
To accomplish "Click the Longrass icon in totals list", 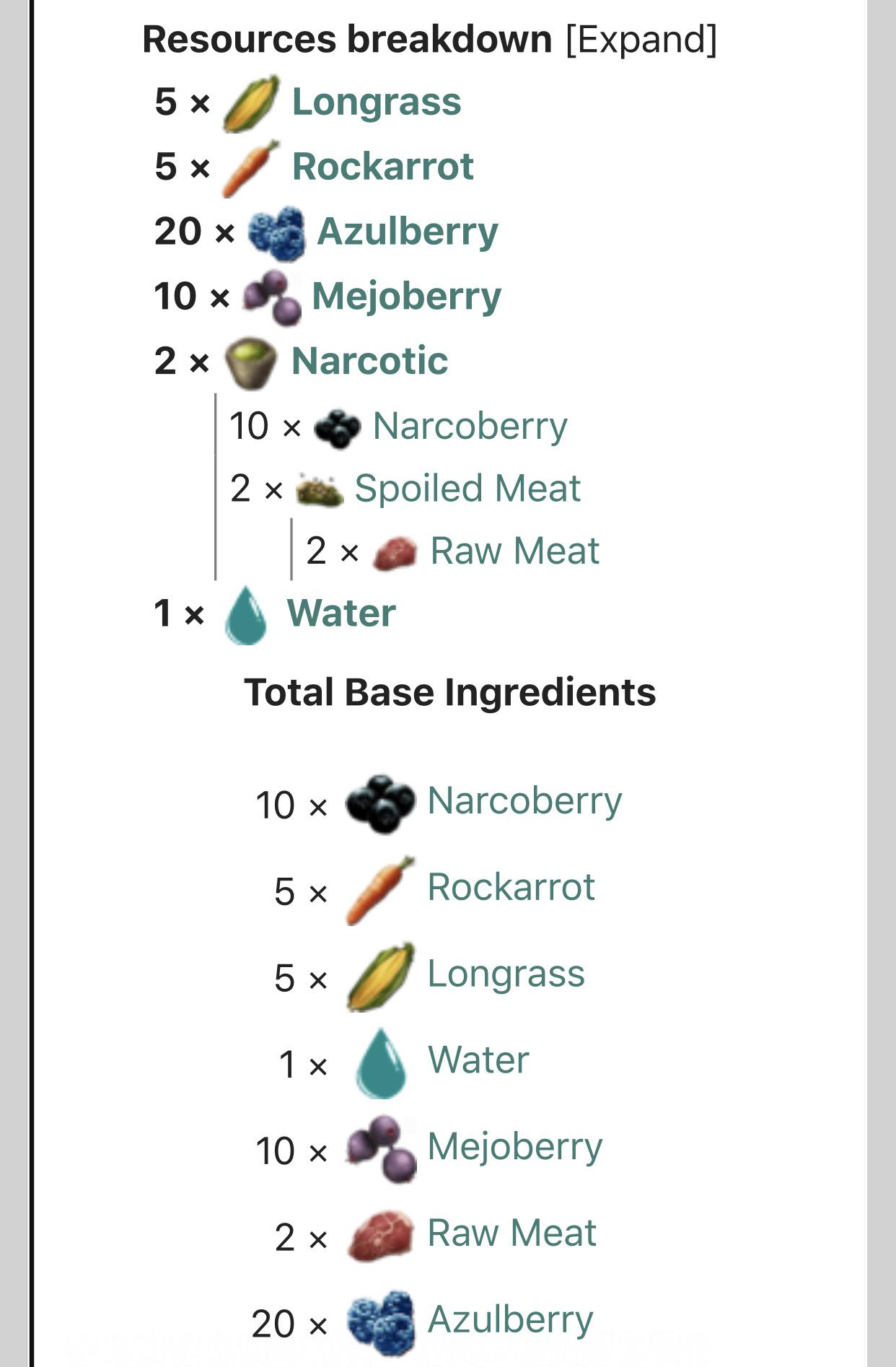I will pos(380,977).
